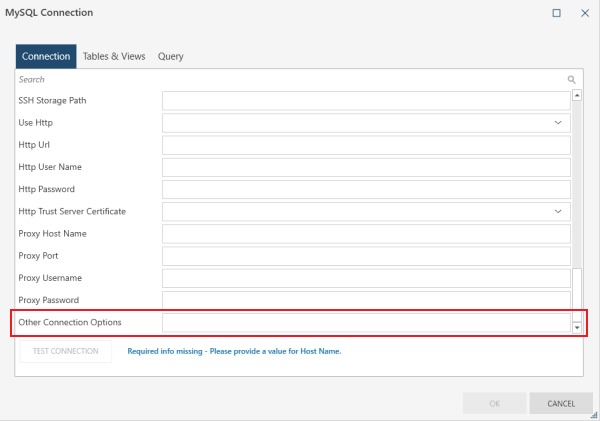Click into the Http Url field
This screenshot has width=600, height=421.
pos(366,145)
